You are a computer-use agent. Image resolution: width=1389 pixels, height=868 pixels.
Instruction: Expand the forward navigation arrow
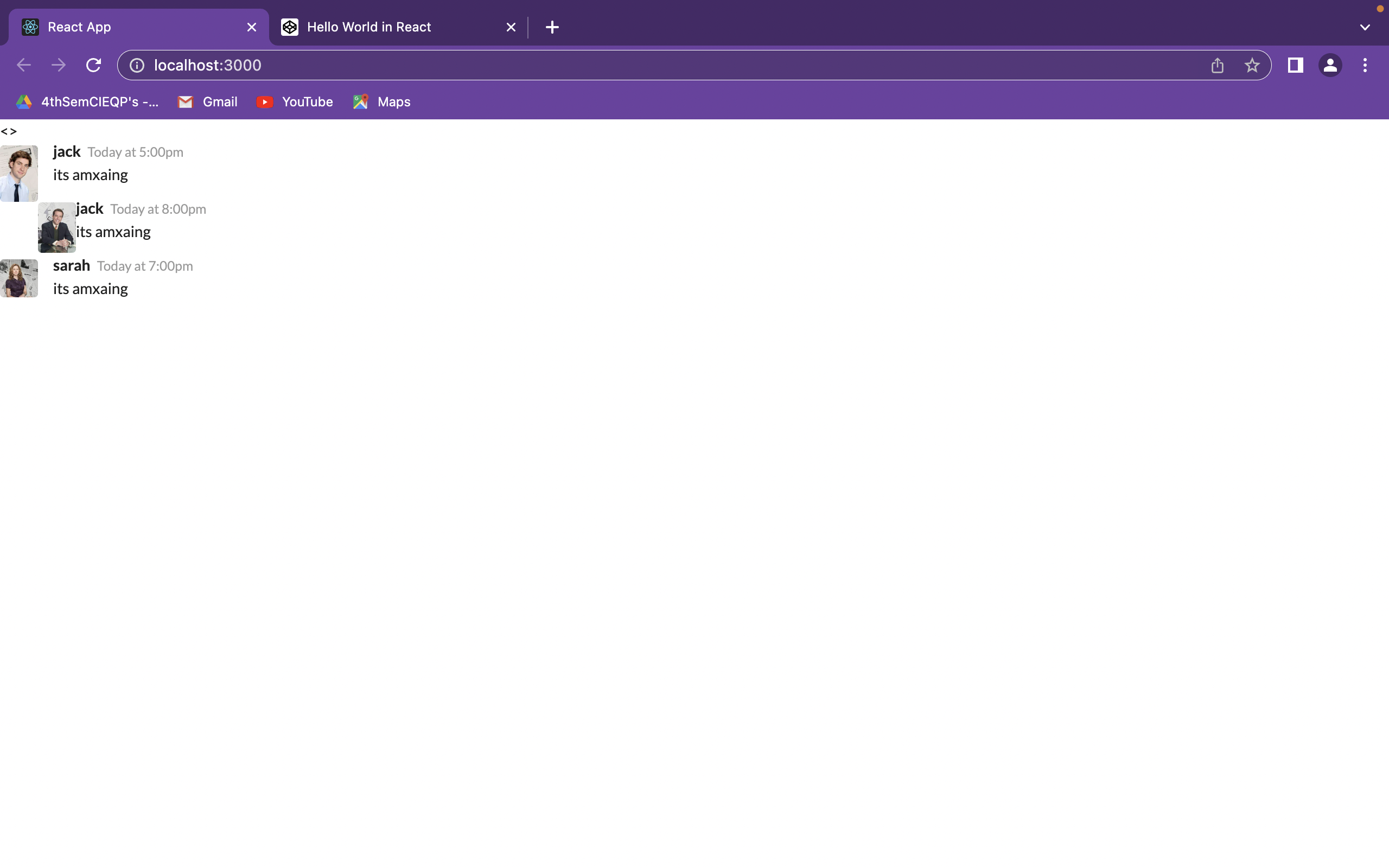click(59, 65)
